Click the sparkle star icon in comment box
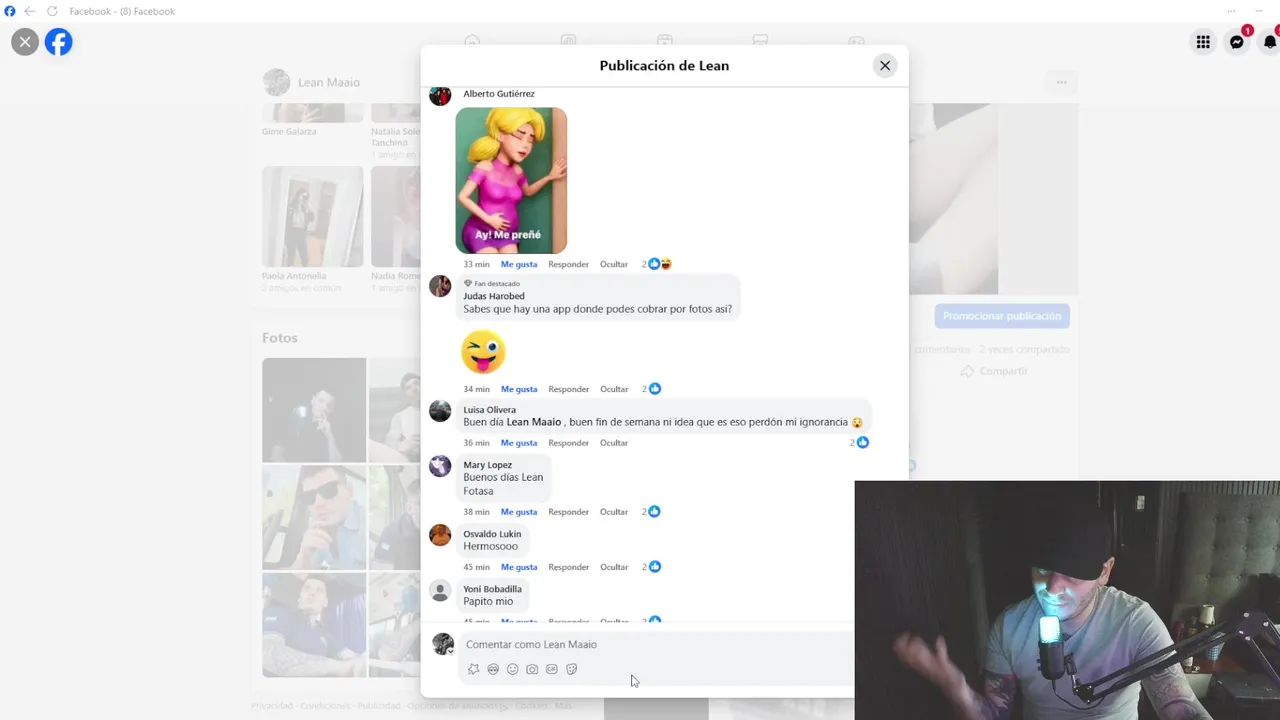Viewport: 1280px width, 720px height. click(474, 669)
